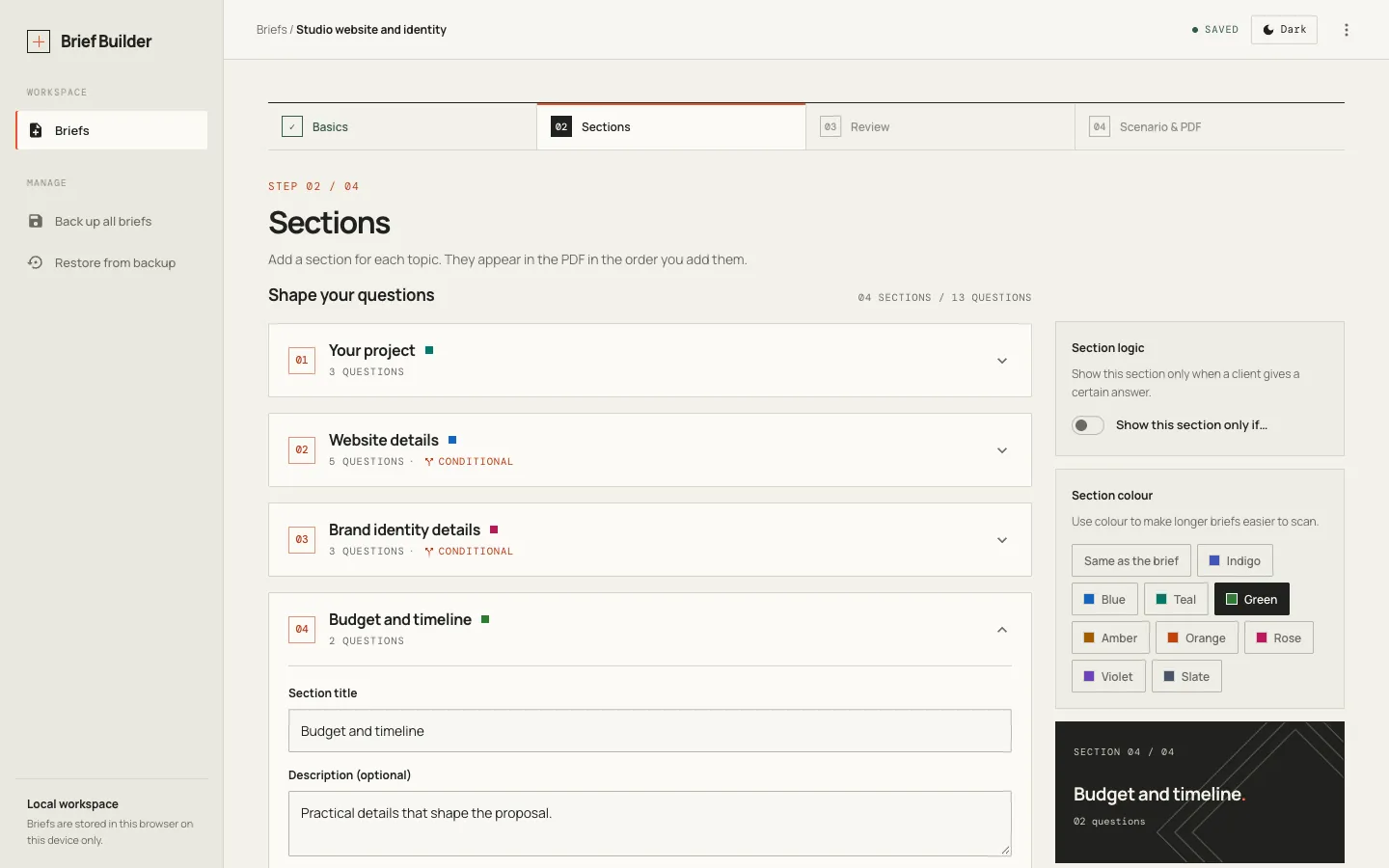Pick the Amber section colour
1389x868 pixels.
click(1110, 637)
